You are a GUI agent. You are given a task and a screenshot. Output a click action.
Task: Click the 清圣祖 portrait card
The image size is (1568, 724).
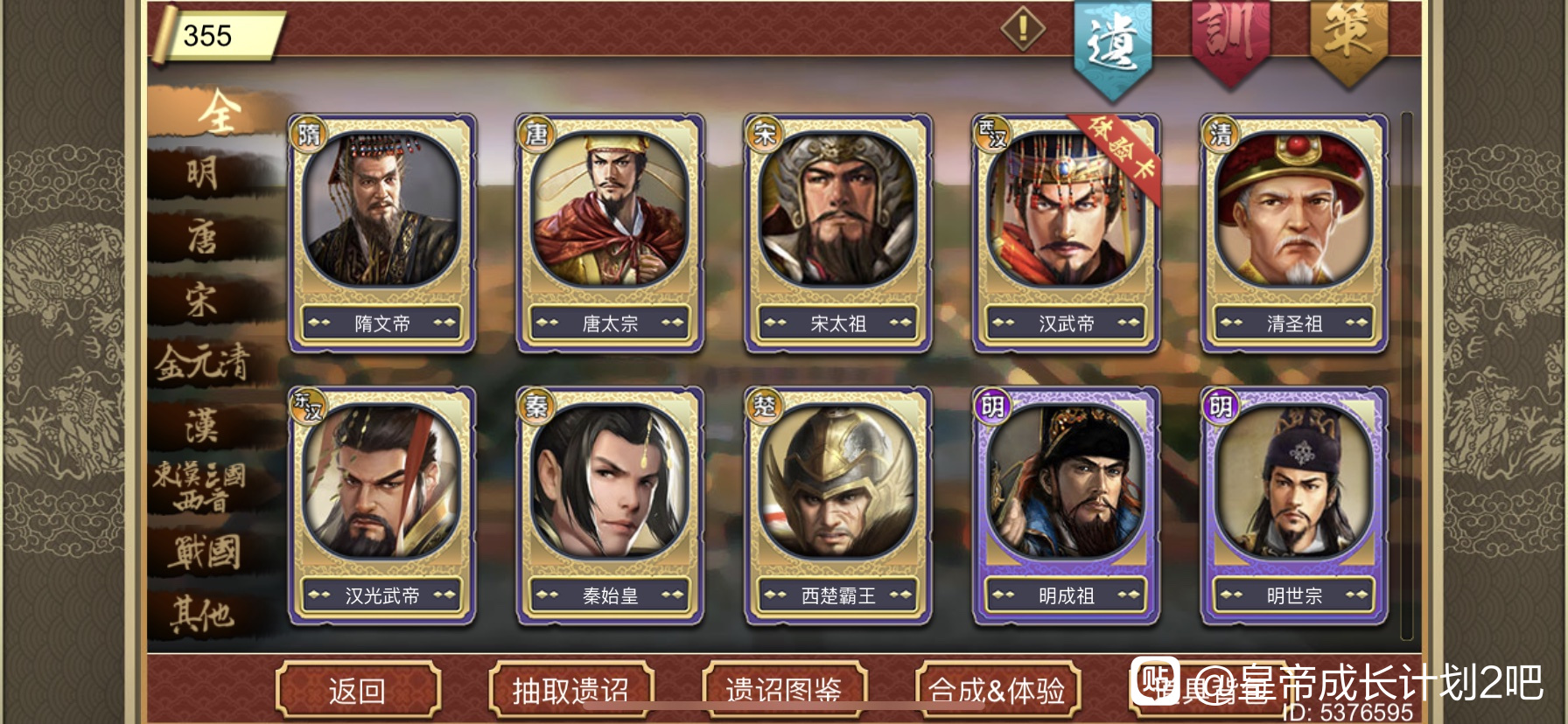tap(1294, 233)
